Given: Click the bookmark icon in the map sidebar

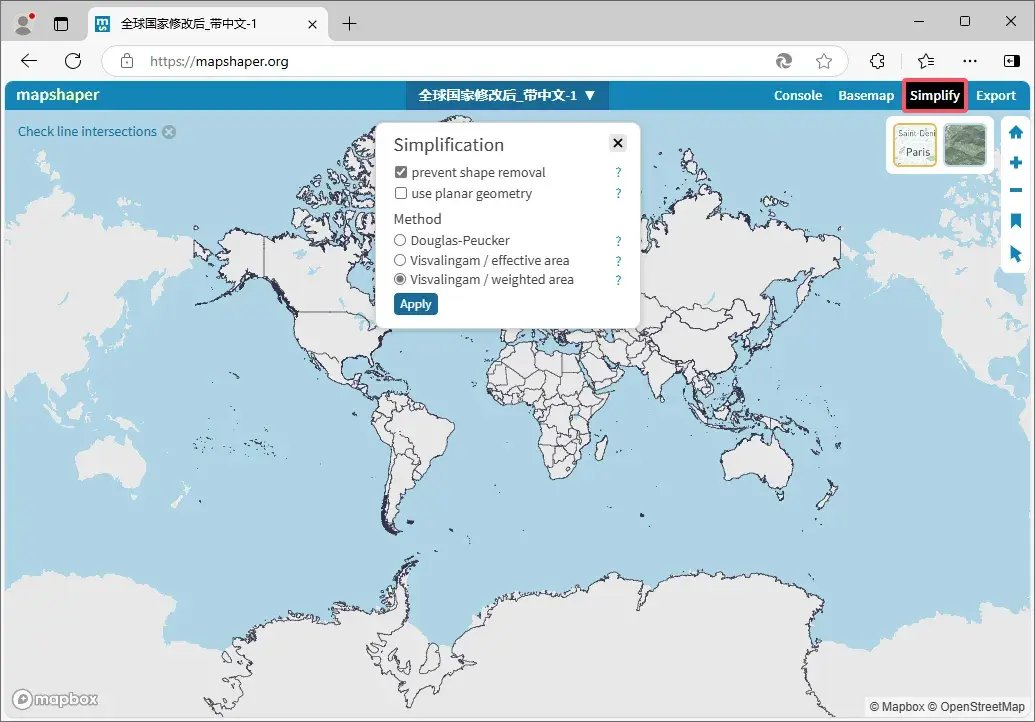Looking at the screenshot, I should (x=1015, y=221).
